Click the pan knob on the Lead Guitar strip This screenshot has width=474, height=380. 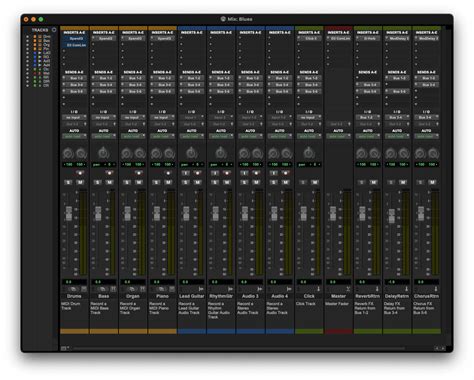point(192,153)
